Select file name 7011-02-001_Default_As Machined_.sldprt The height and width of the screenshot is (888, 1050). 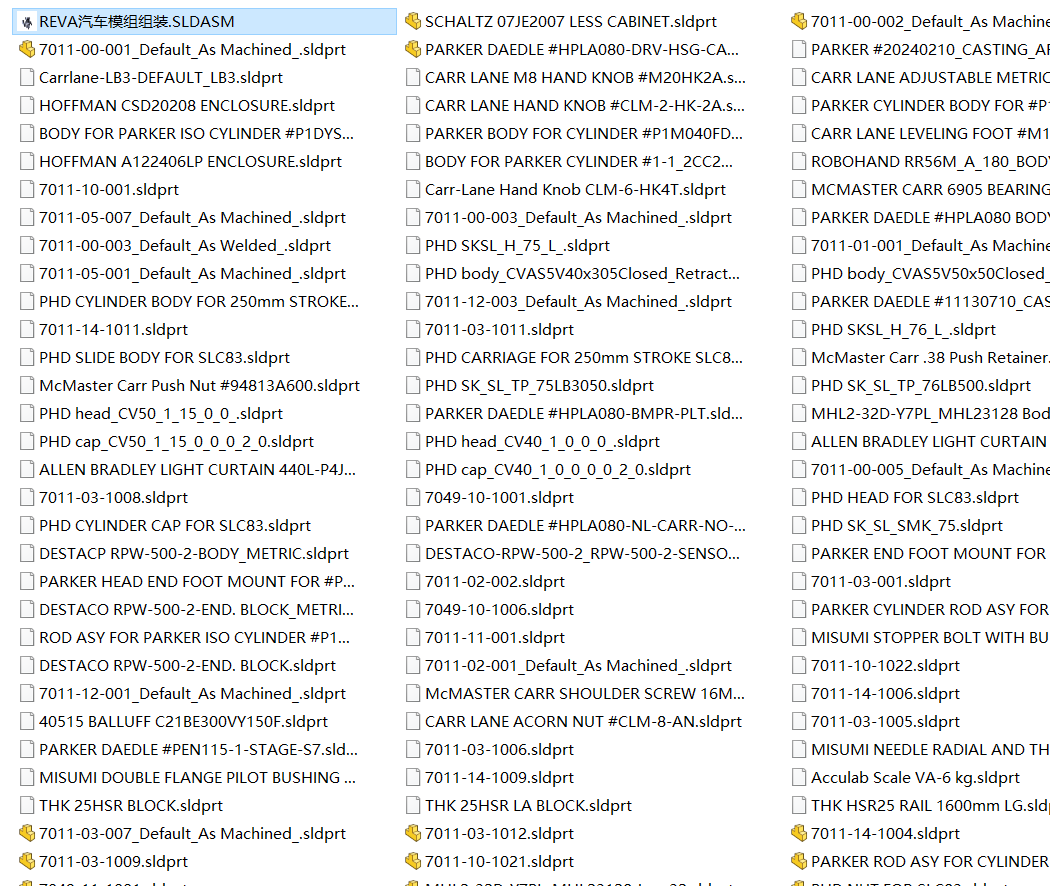[578, 666]
